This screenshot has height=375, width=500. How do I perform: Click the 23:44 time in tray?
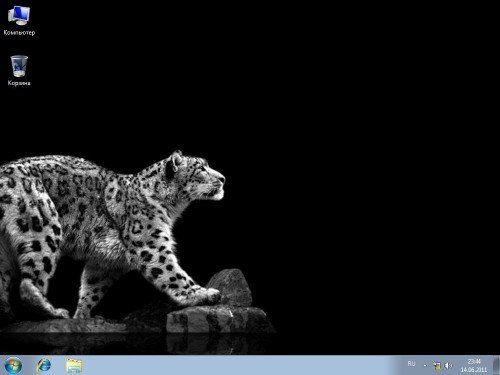[474, 361]
